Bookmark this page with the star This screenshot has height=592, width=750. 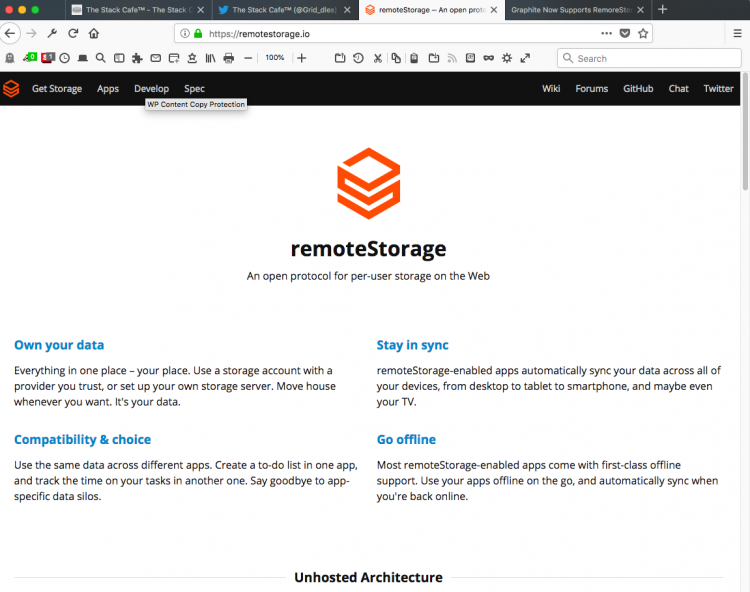[643, 33]
